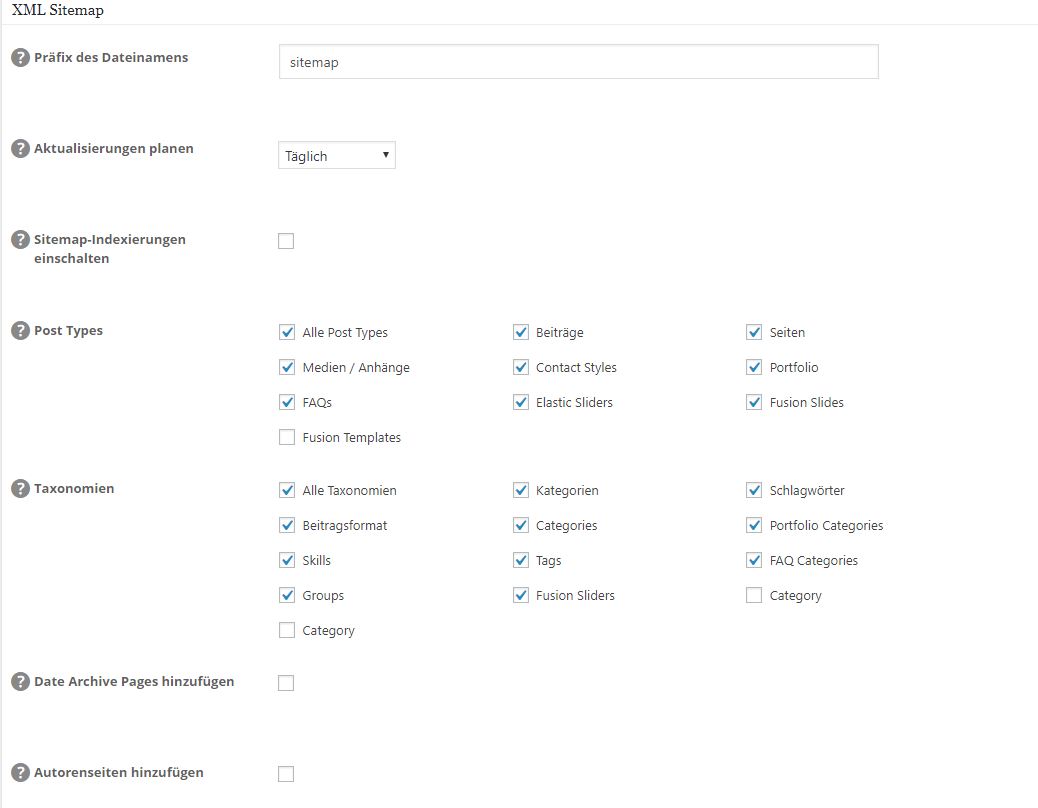1038x808 pixels.
Task: Uncheck the Alle Taxonomien checkbox
Action: 287,490
